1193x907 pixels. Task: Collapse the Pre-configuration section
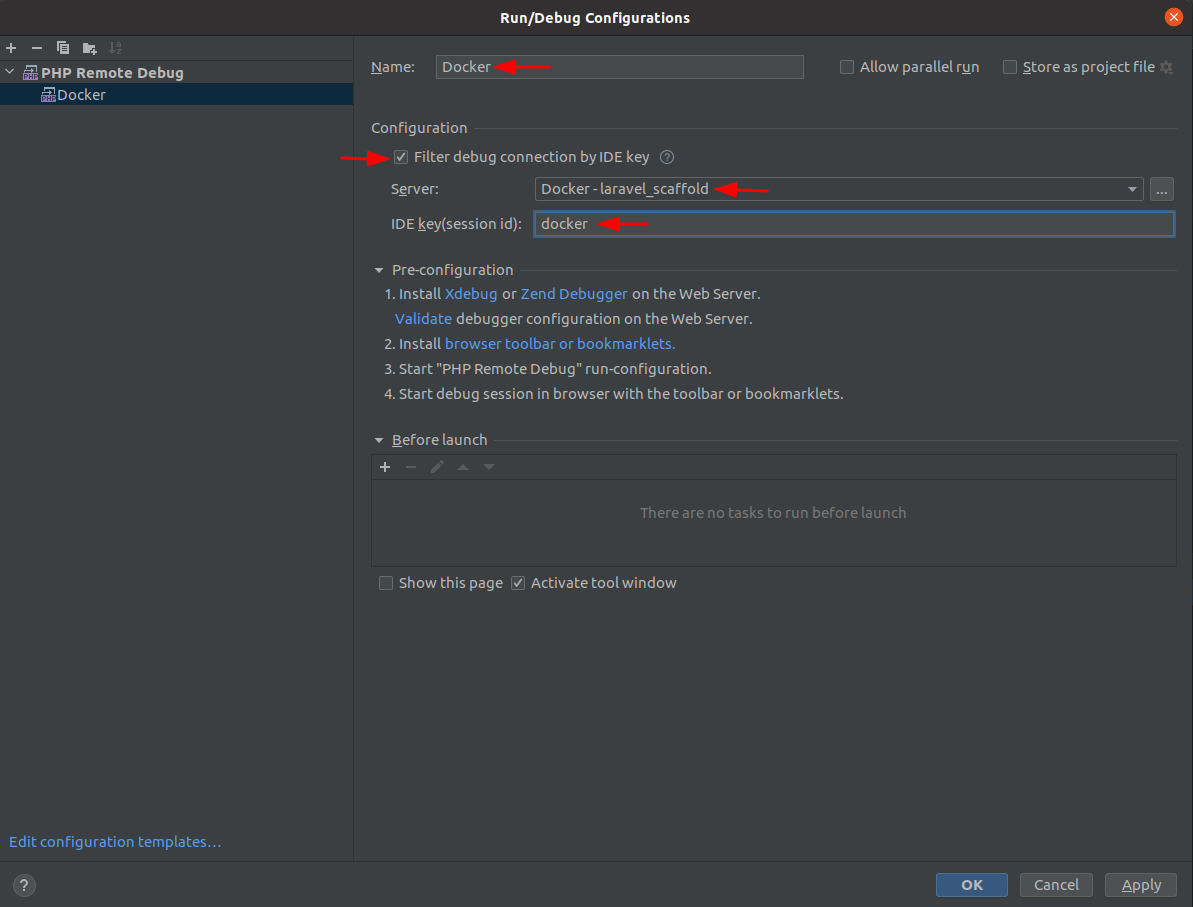click(379, 270)
